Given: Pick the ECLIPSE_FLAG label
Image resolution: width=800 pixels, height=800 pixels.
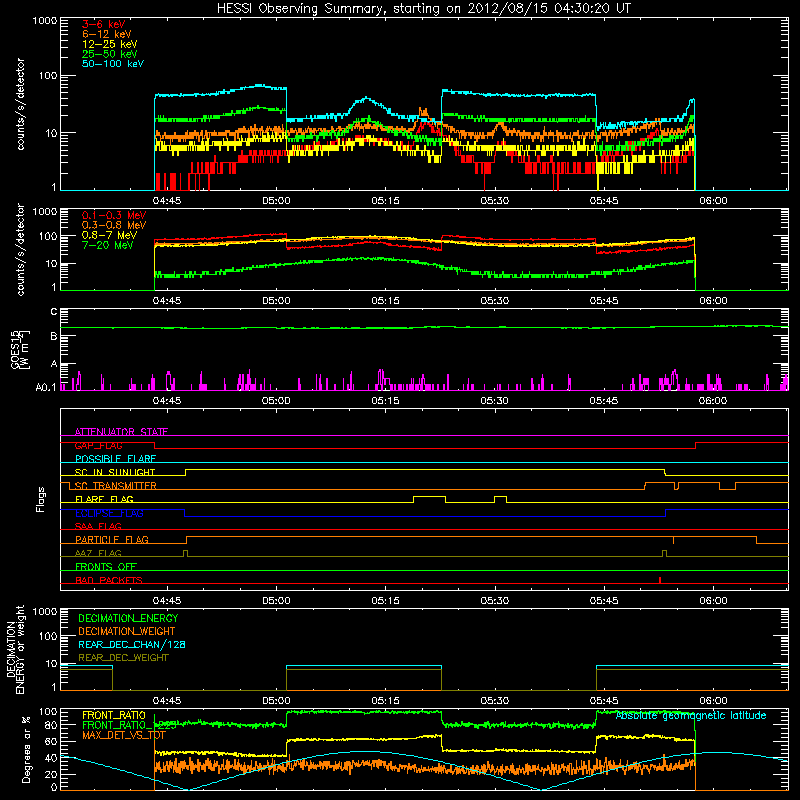Looking at the screenshot, I should click(109, 513).
